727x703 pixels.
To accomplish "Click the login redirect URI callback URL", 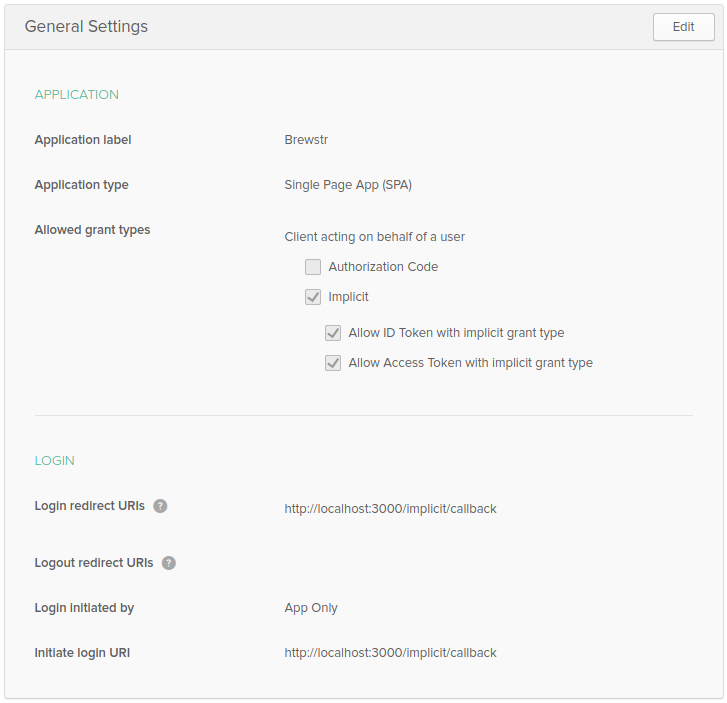I will (390, 509).
